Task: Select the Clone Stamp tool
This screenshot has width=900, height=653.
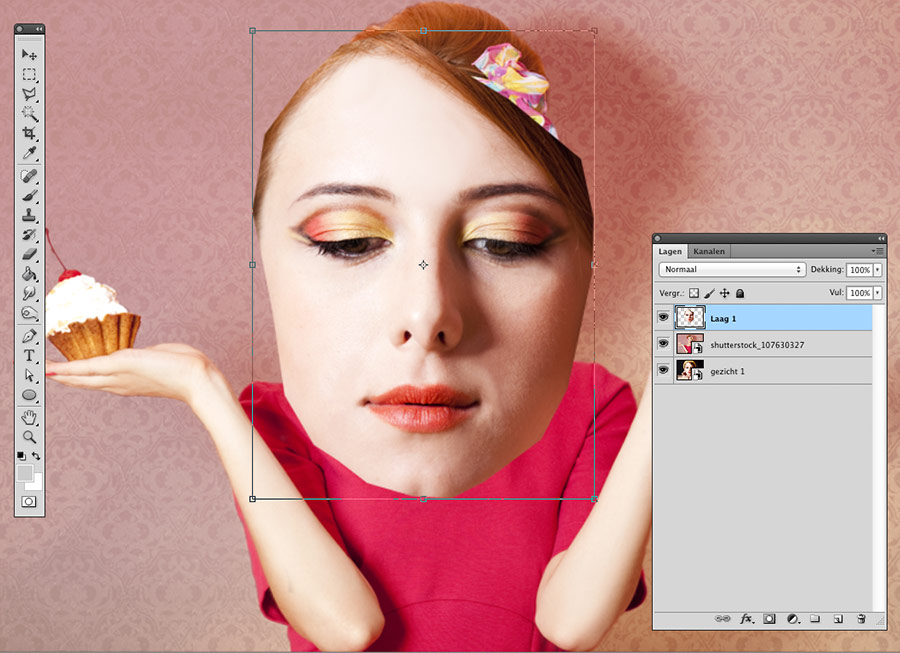Action: point(29,215)
